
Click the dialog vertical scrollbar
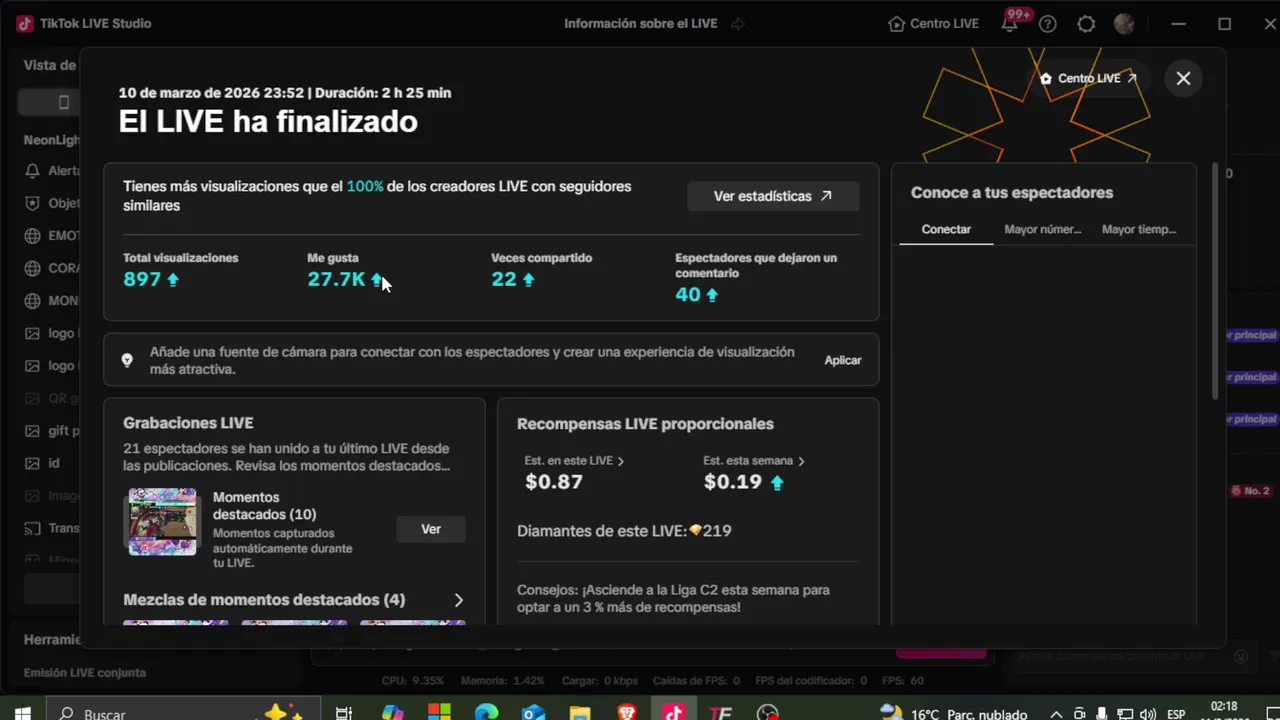tap(1216, 280)
